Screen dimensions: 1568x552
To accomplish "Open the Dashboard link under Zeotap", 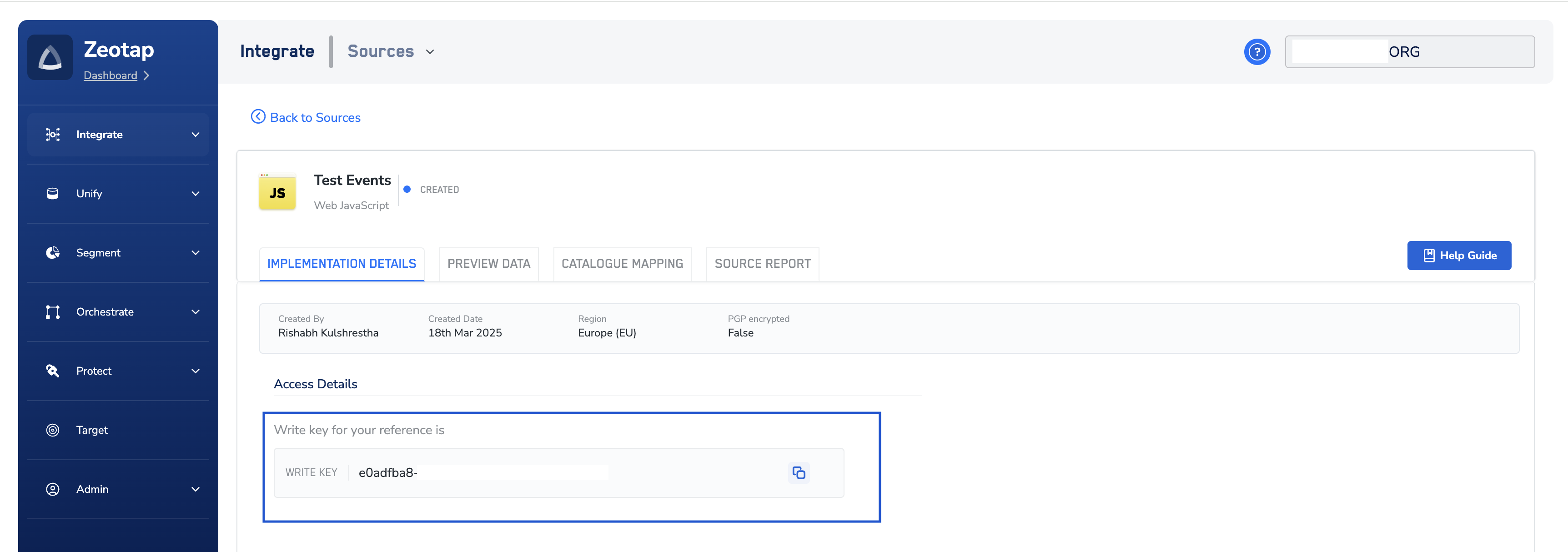I will pos(110,75).
